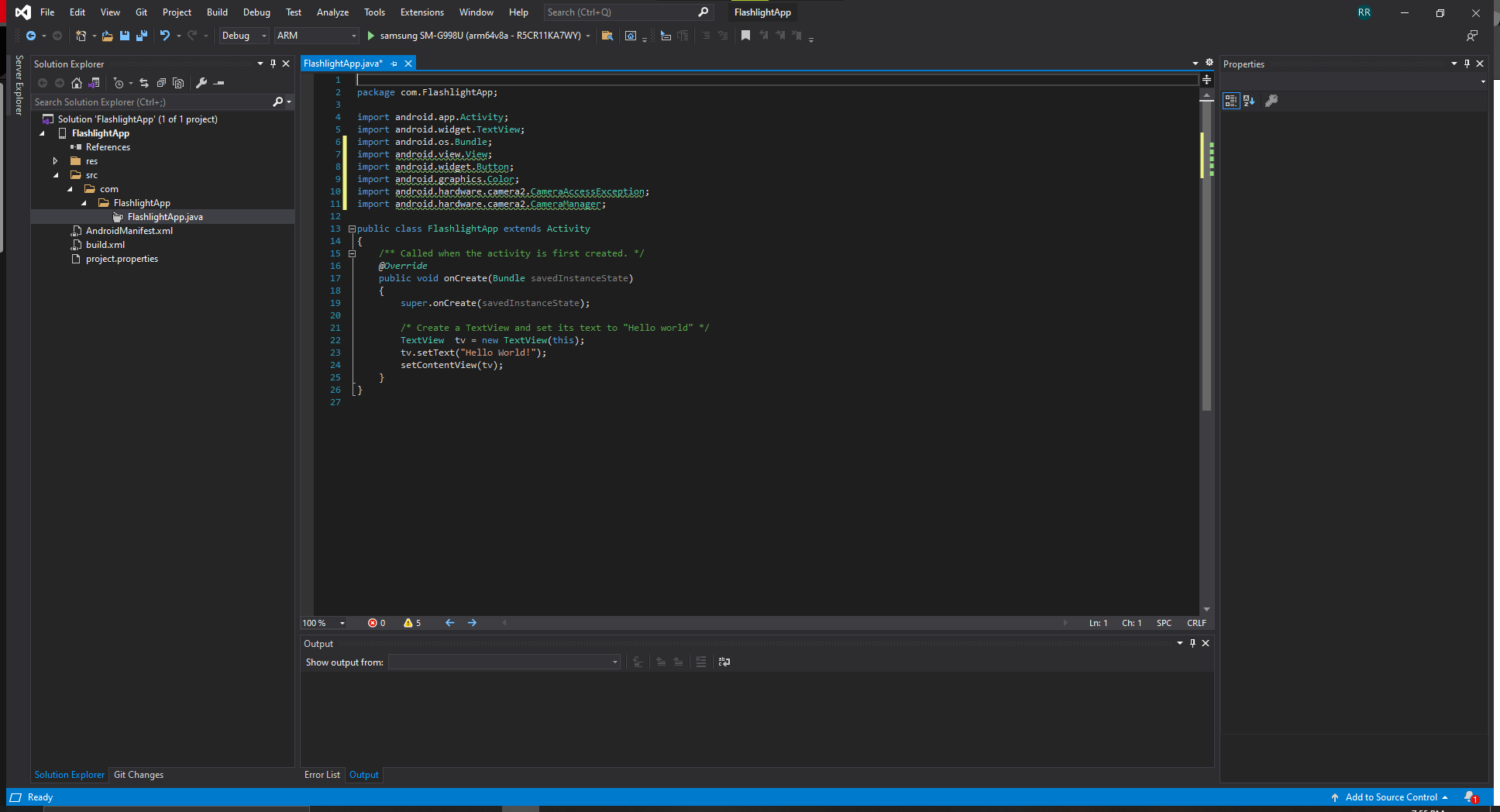This screenshot has height=812, width=1500.
Task: Toggle the Solution Explorer pin
Action: coord(273,64)
